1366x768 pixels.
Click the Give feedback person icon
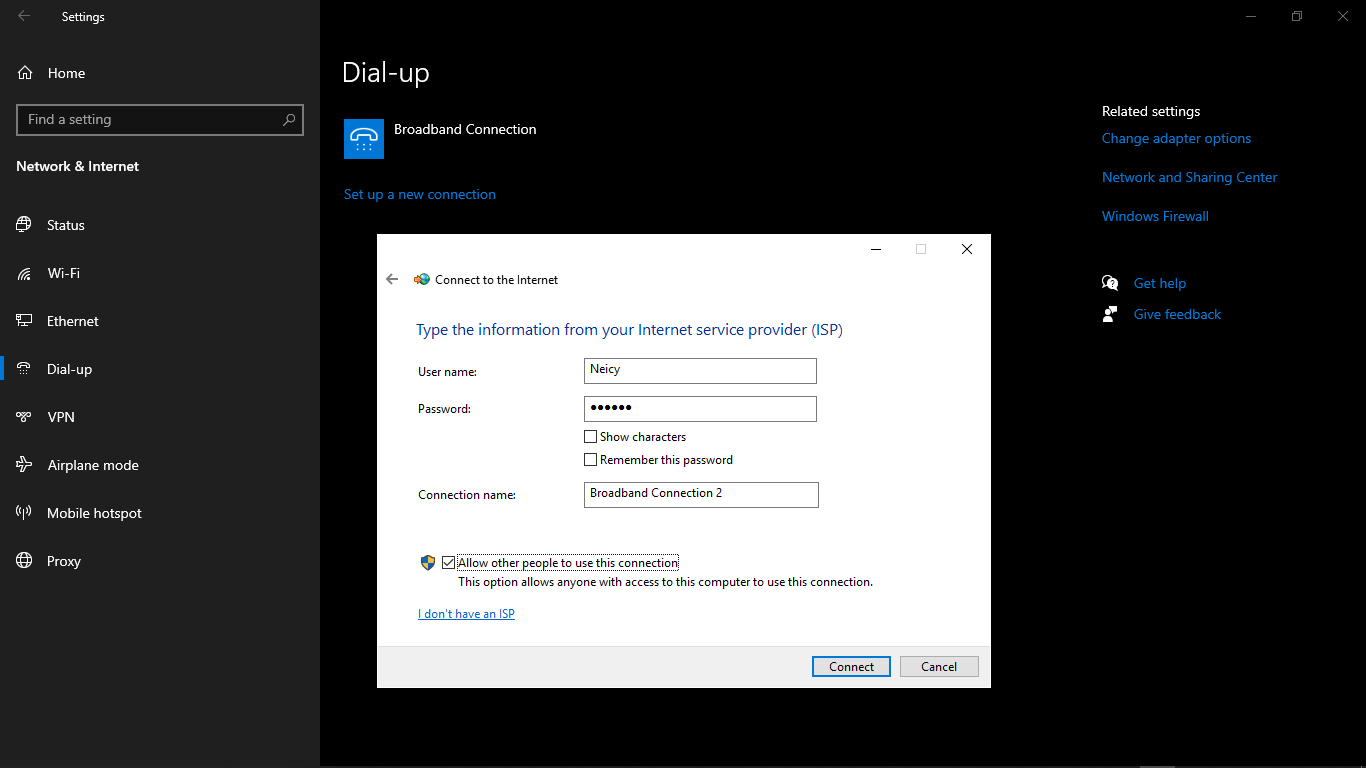1110,314
